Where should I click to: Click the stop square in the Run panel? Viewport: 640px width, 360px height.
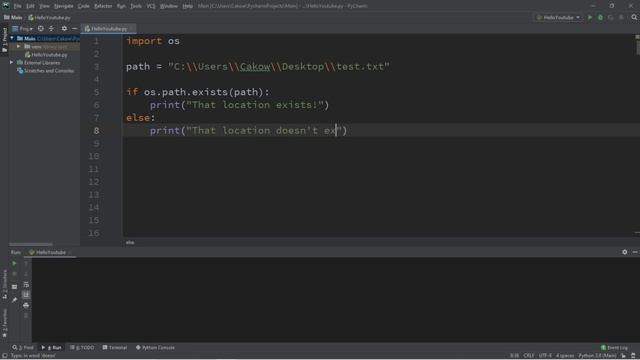tap(14, 274)
